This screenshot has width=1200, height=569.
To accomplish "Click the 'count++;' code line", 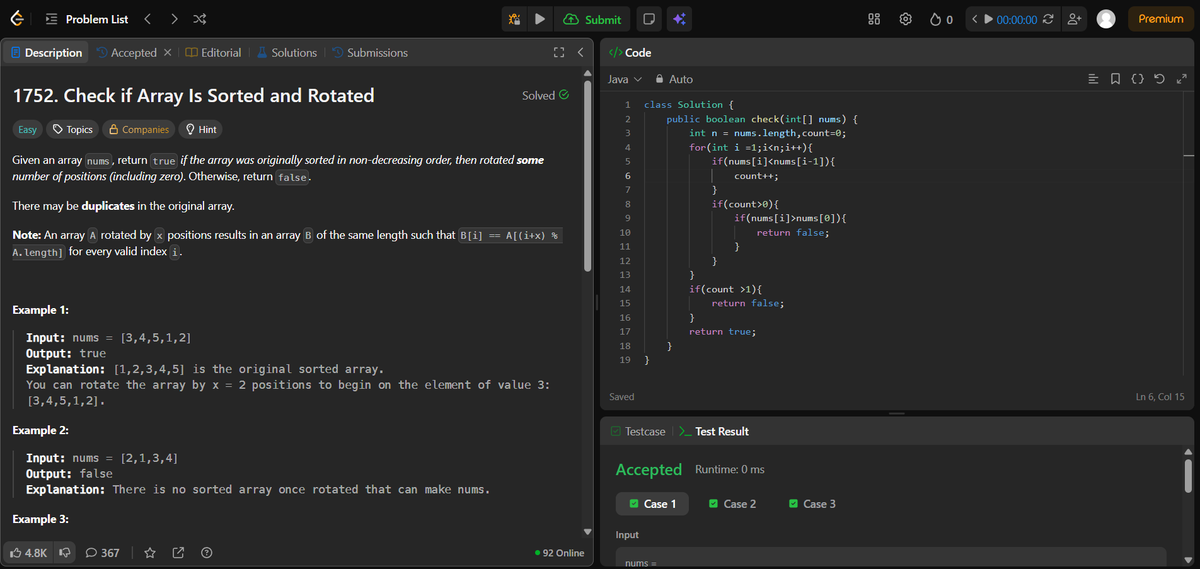I will (x=756, y=175).
